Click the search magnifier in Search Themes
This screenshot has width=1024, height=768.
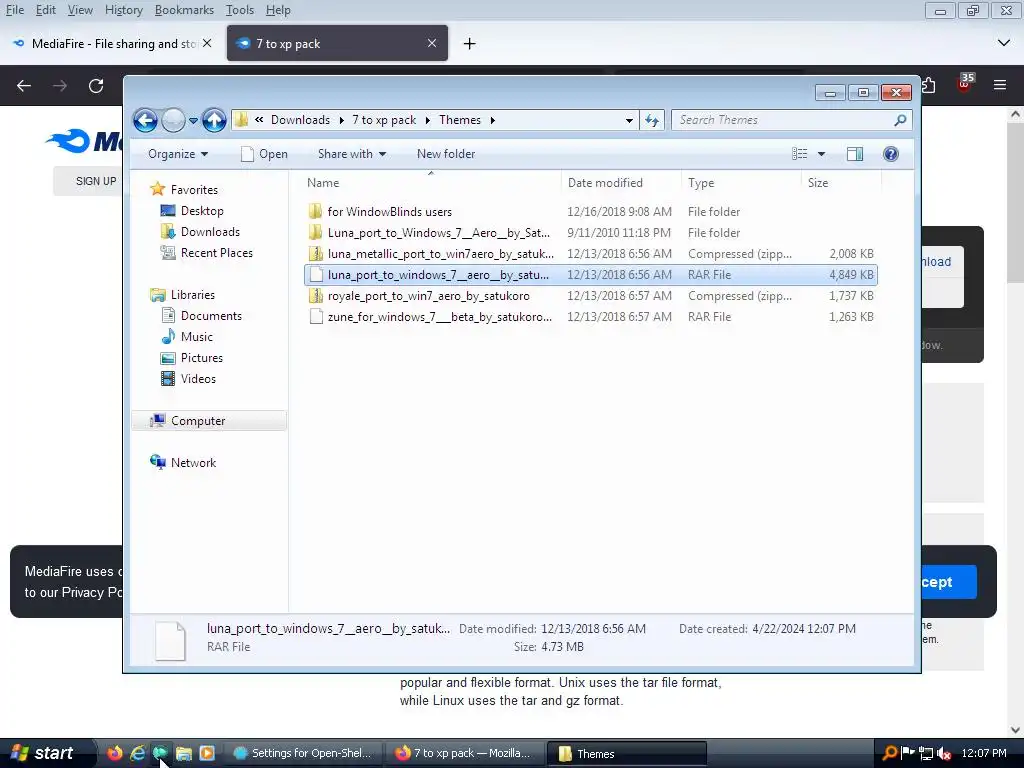(x=900, y=120)
